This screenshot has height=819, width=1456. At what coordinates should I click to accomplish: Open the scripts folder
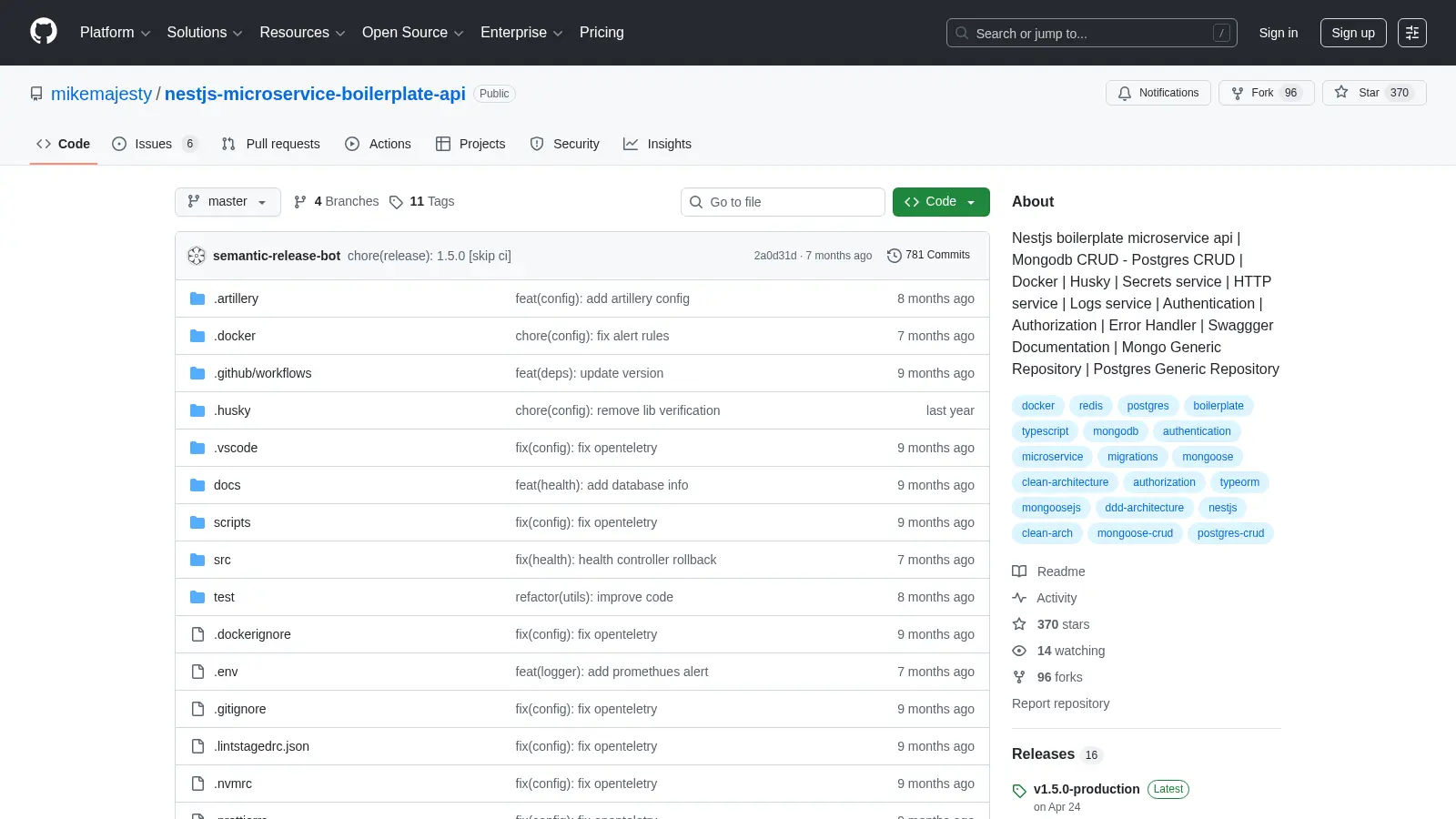232,522
